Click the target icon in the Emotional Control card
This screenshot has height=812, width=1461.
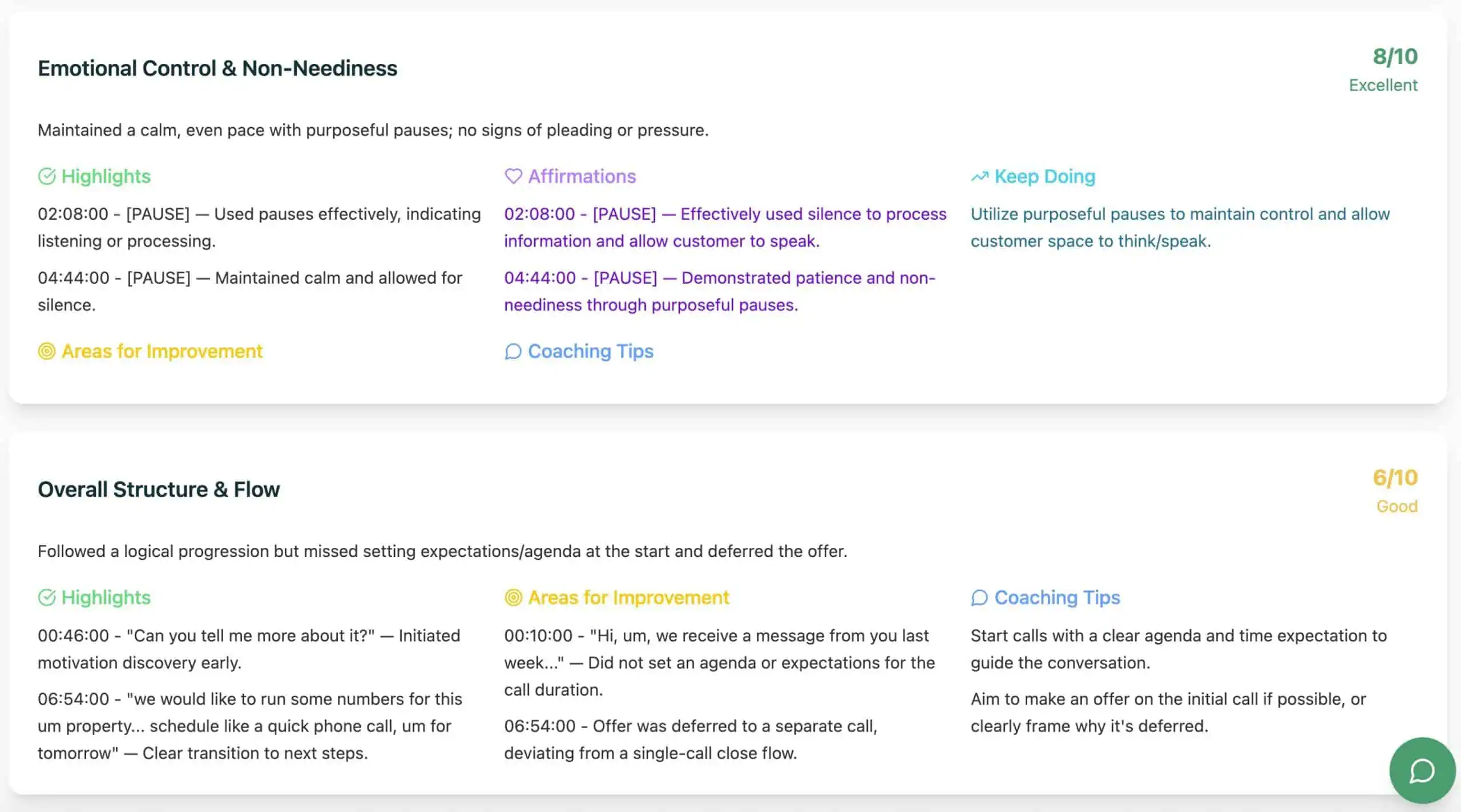pos(47,352)
